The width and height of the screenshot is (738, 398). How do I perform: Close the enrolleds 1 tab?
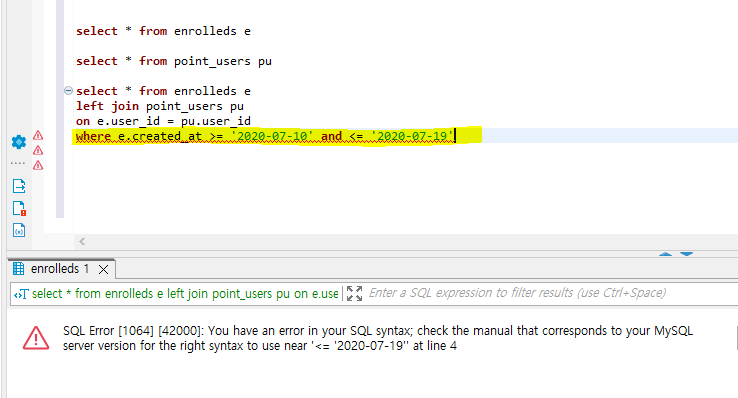point(104,270)
